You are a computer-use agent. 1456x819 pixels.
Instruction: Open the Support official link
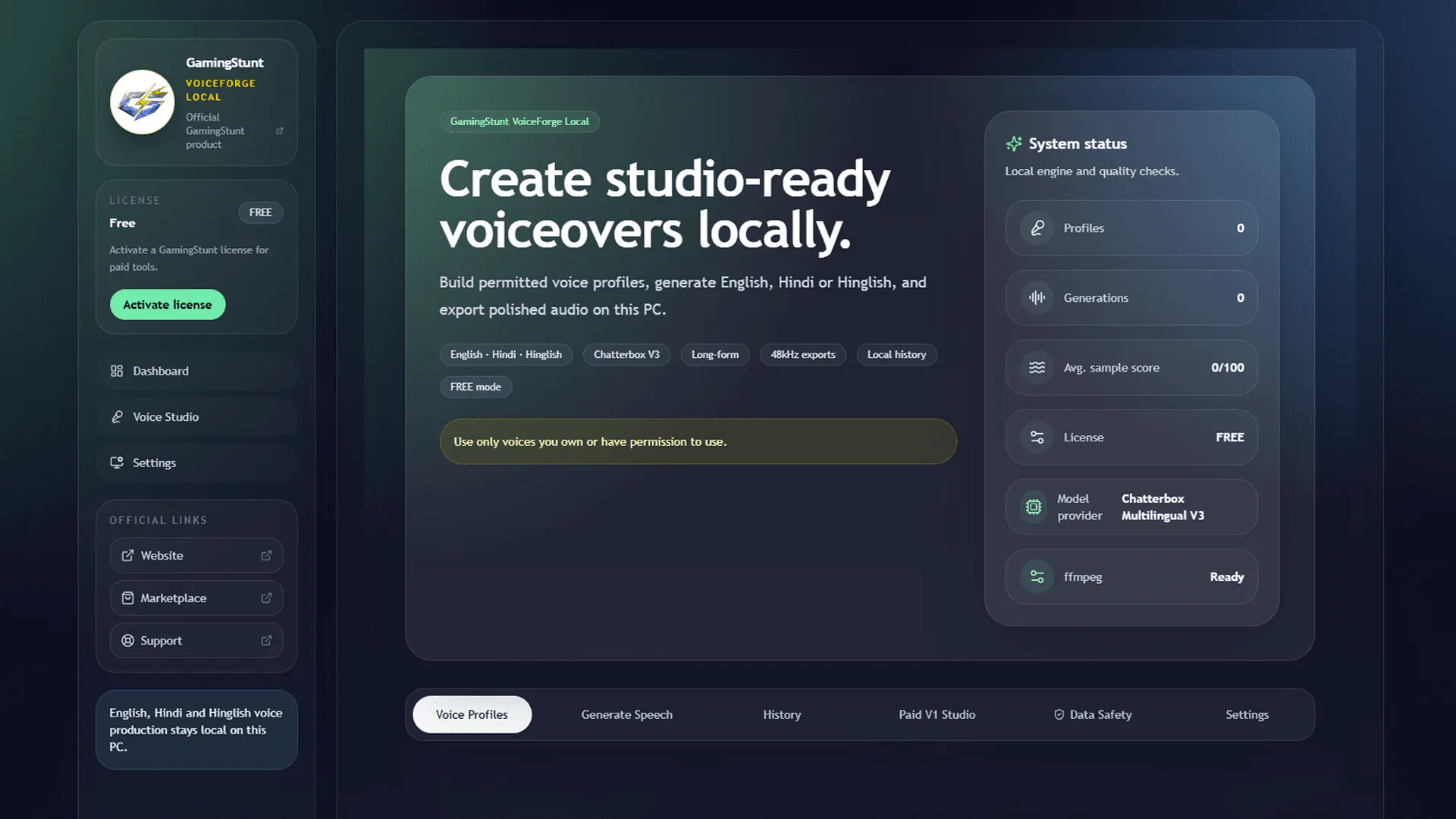pos(196,641)
